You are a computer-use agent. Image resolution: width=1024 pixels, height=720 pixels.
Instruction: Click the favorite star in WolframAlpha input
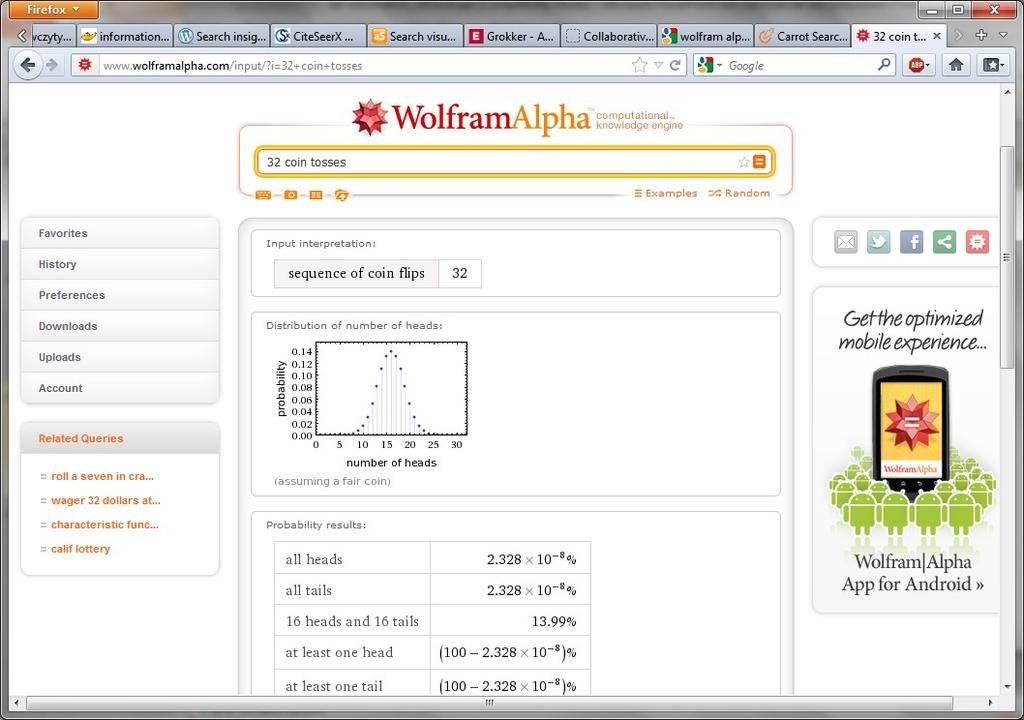[x=743, y=162]
